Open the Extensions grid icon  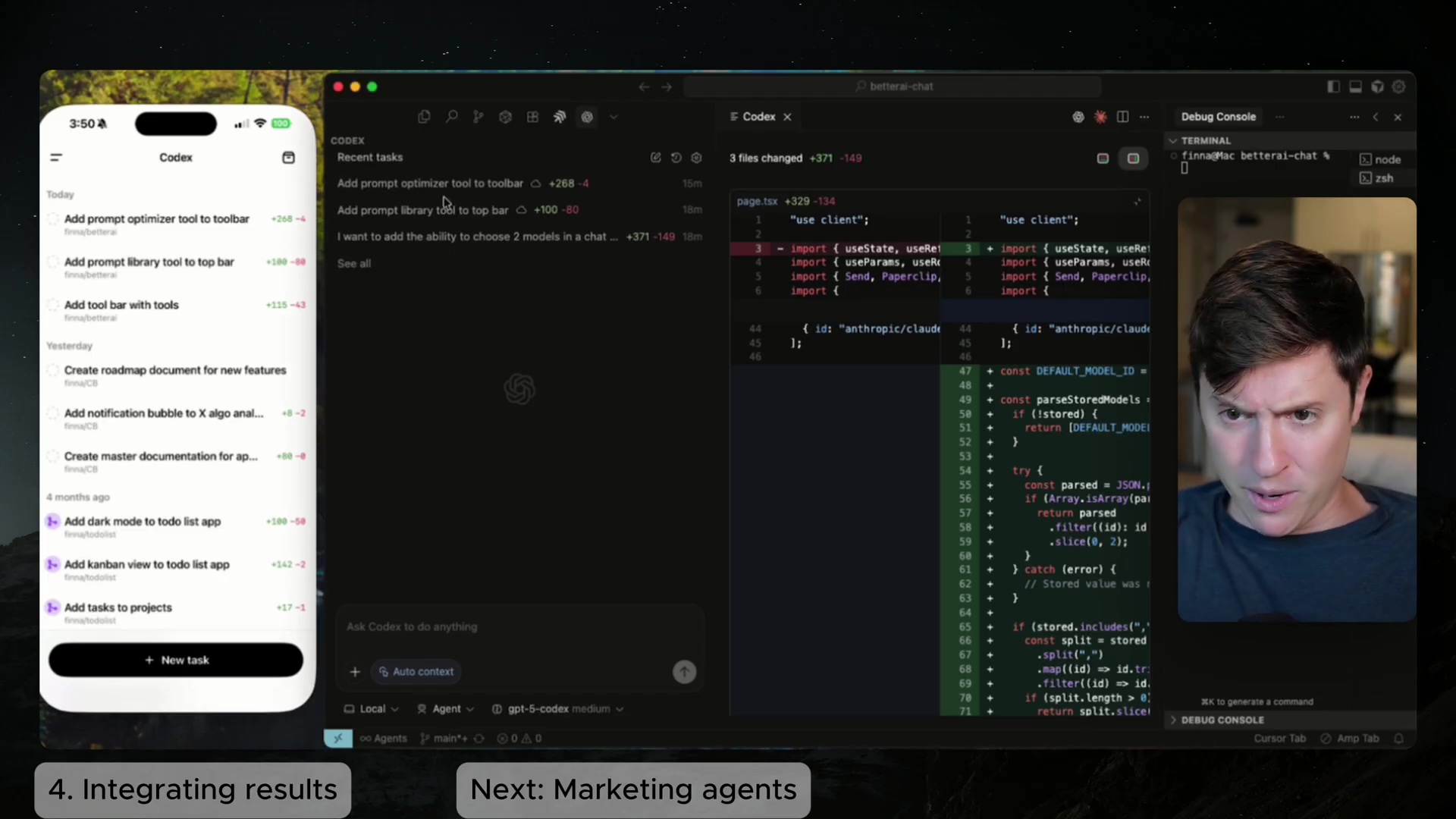[x=532, y=117]
